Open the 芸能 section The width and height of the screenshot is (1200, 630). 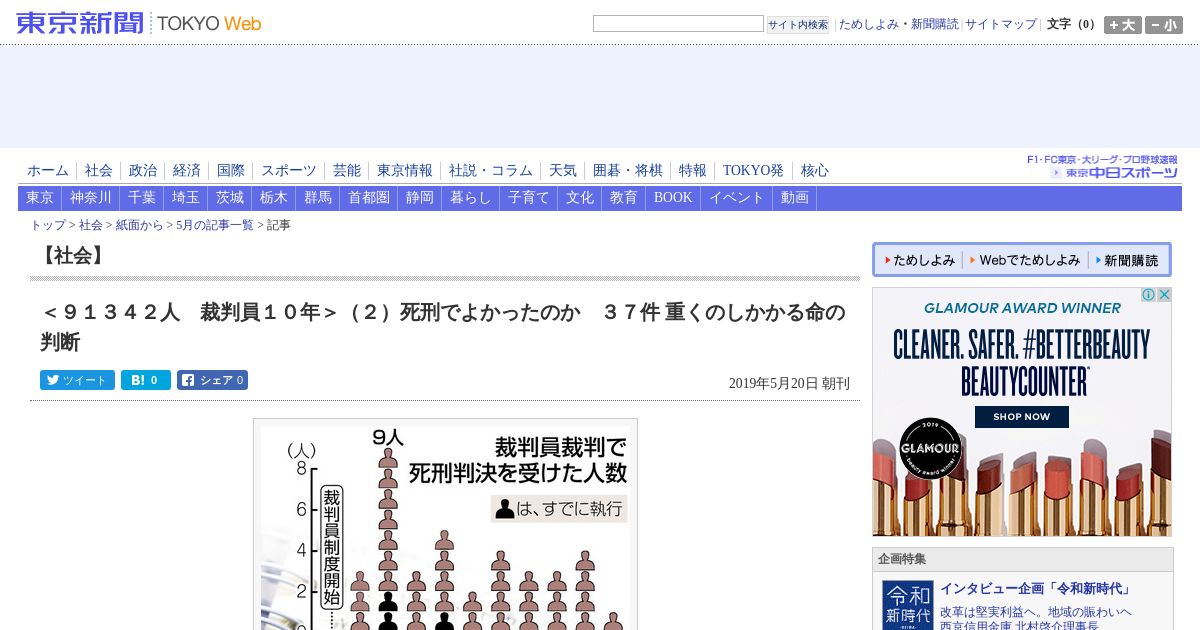click(347, 171)
